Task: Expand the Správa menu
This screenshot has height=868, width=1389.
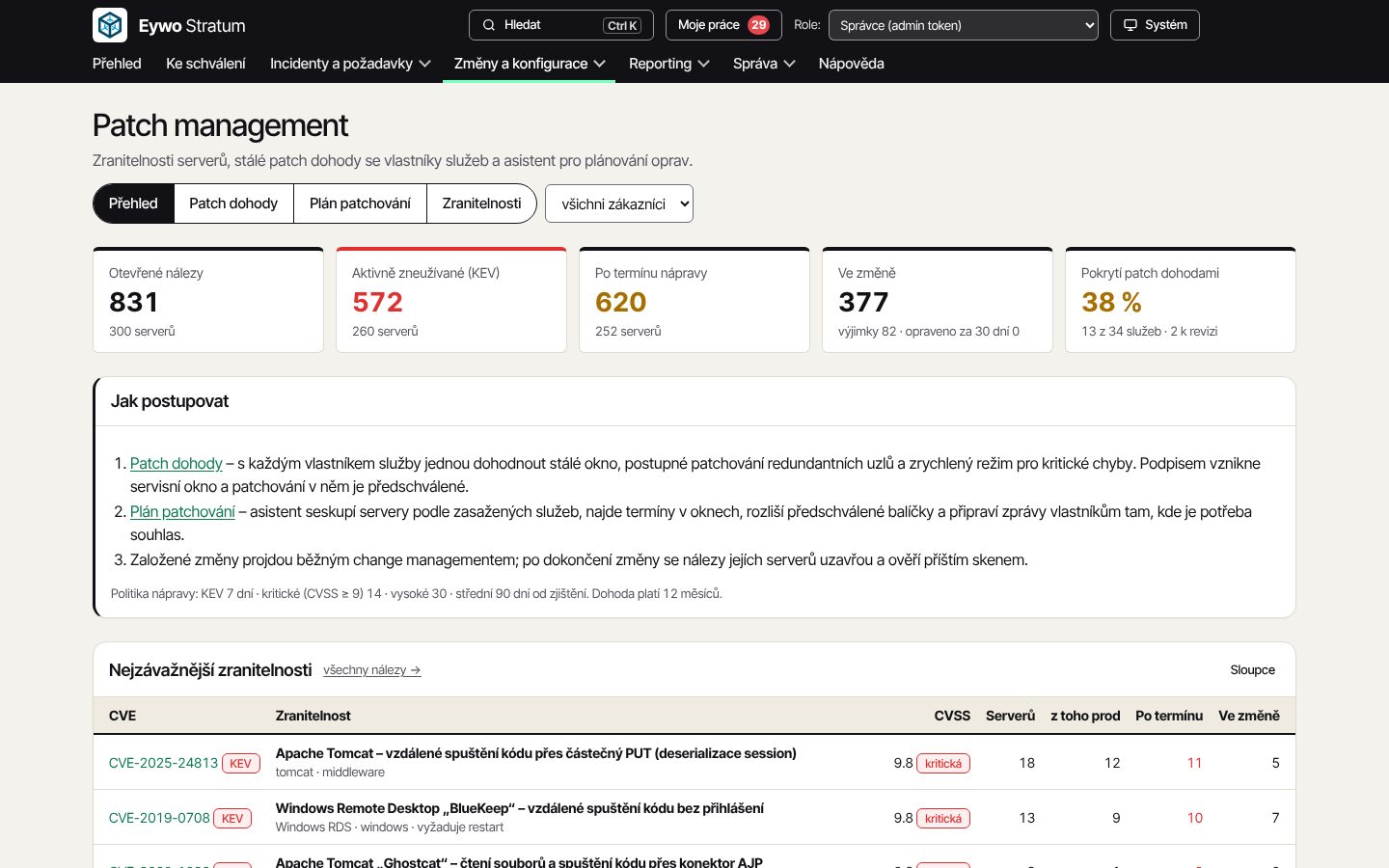Action: click(764, 64)
